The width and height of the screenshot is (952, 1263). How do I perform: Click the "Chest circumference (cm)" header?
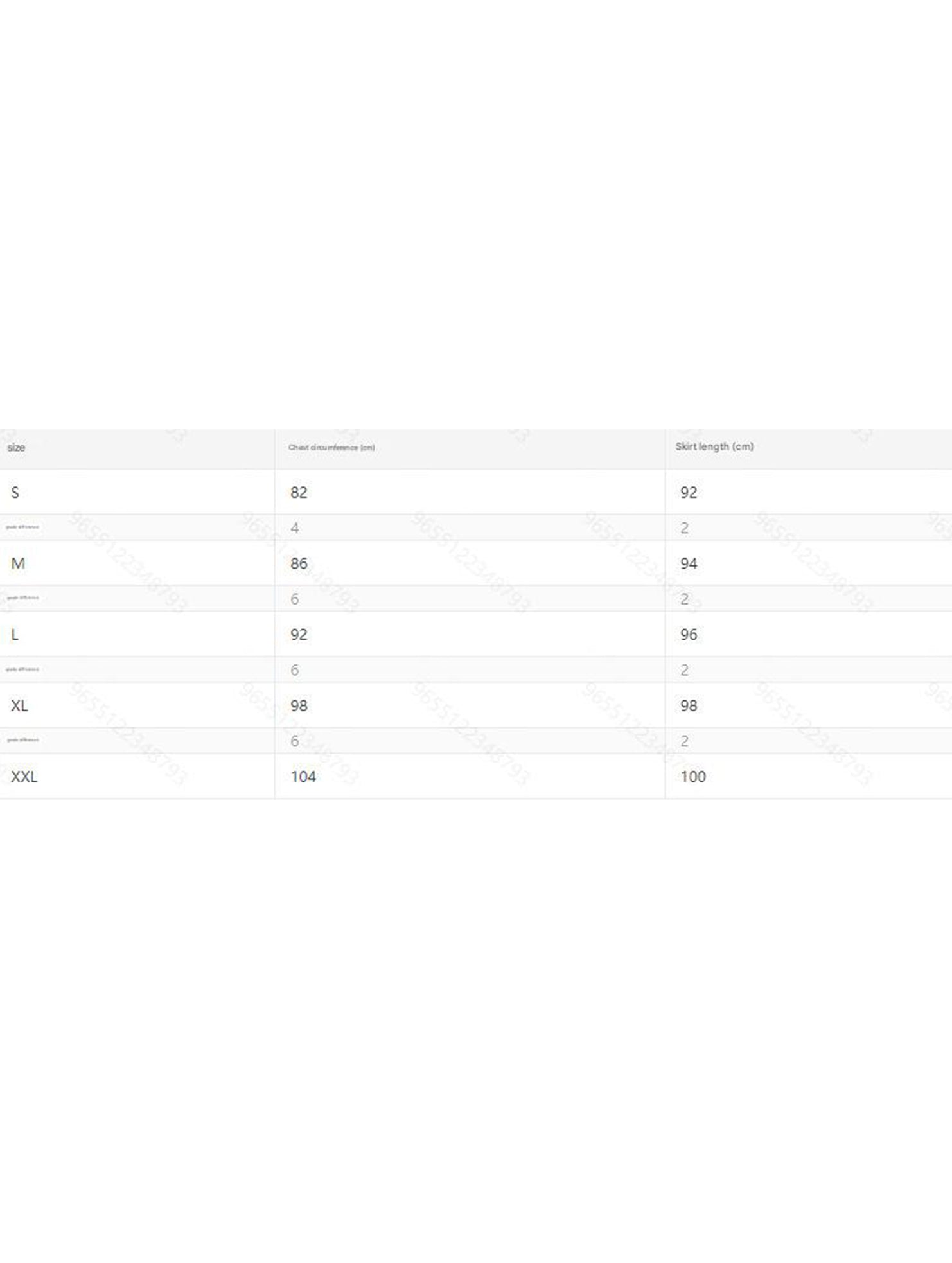[331, 448]
